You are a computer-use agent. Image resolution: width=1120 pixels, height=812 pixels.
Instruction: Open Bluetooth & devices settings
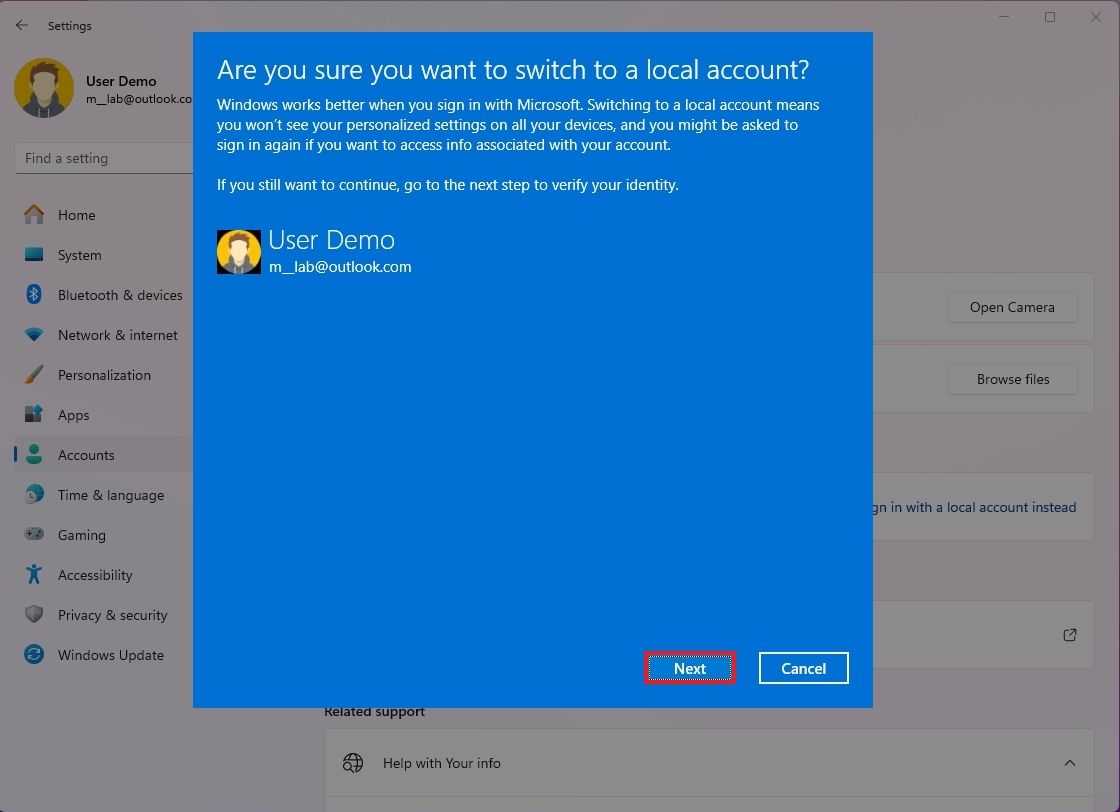pos(33,295)
